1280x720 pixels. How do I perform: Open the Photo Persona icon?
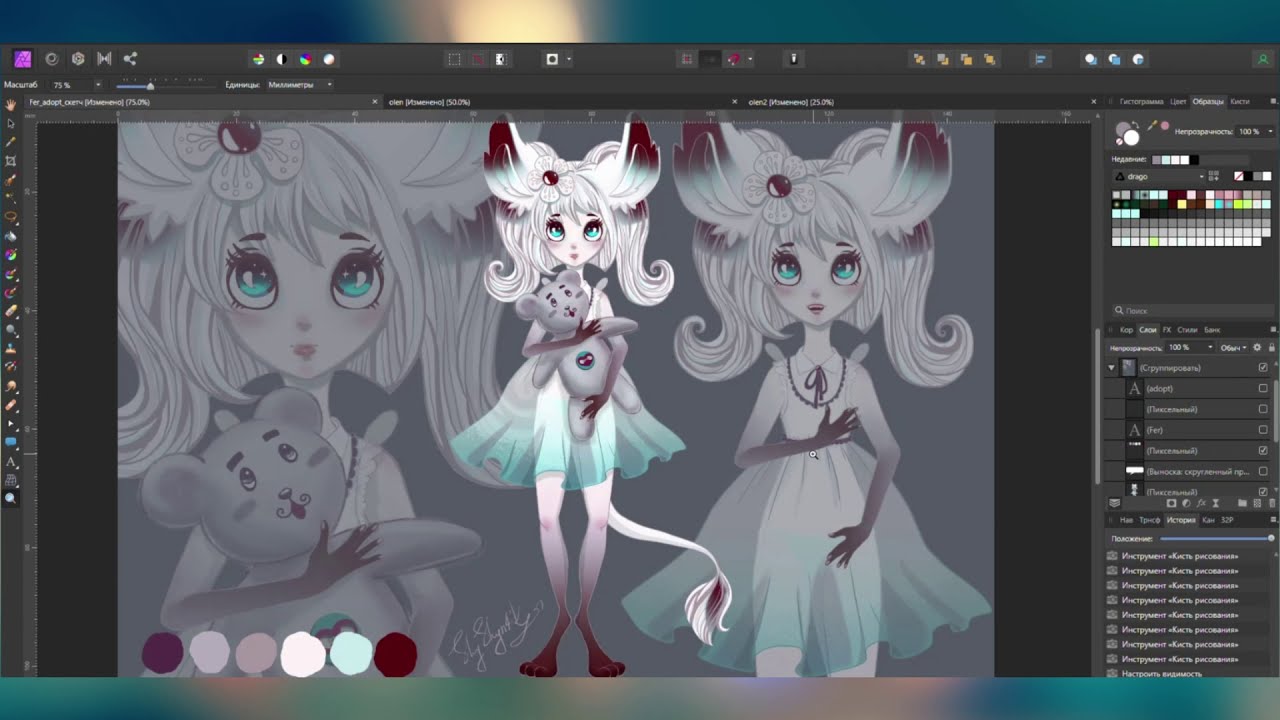coord(22,59)
